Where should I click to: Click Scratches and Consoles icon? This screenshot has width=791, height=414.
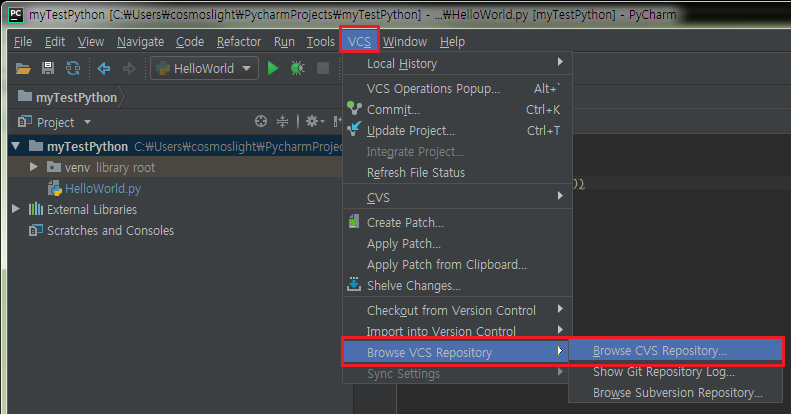point(36,230)
